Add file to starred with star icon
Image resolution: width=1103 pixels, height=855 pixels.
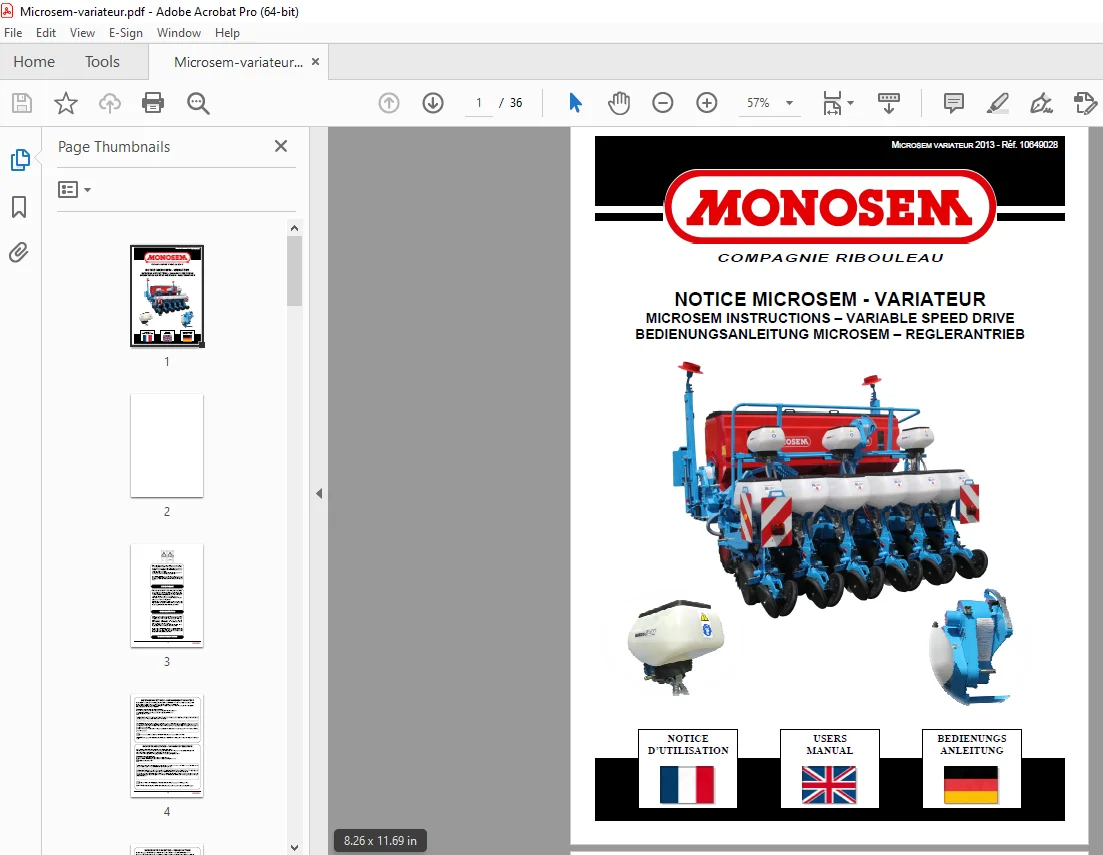[x=65, y=103]
